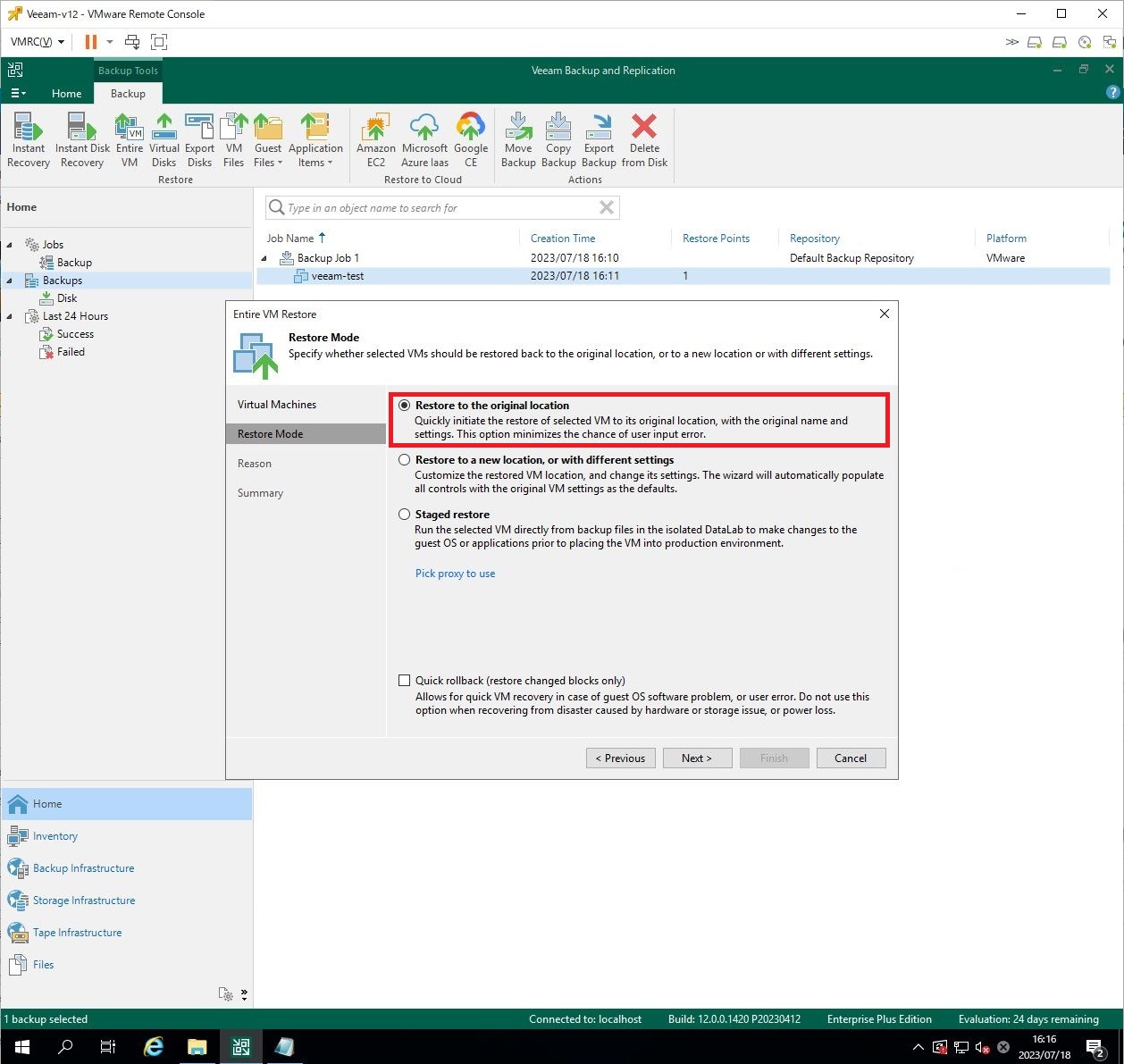Select the Entire VM restore icon
The height and width of the screenshot is (1064, 1124).
(130, 139)
